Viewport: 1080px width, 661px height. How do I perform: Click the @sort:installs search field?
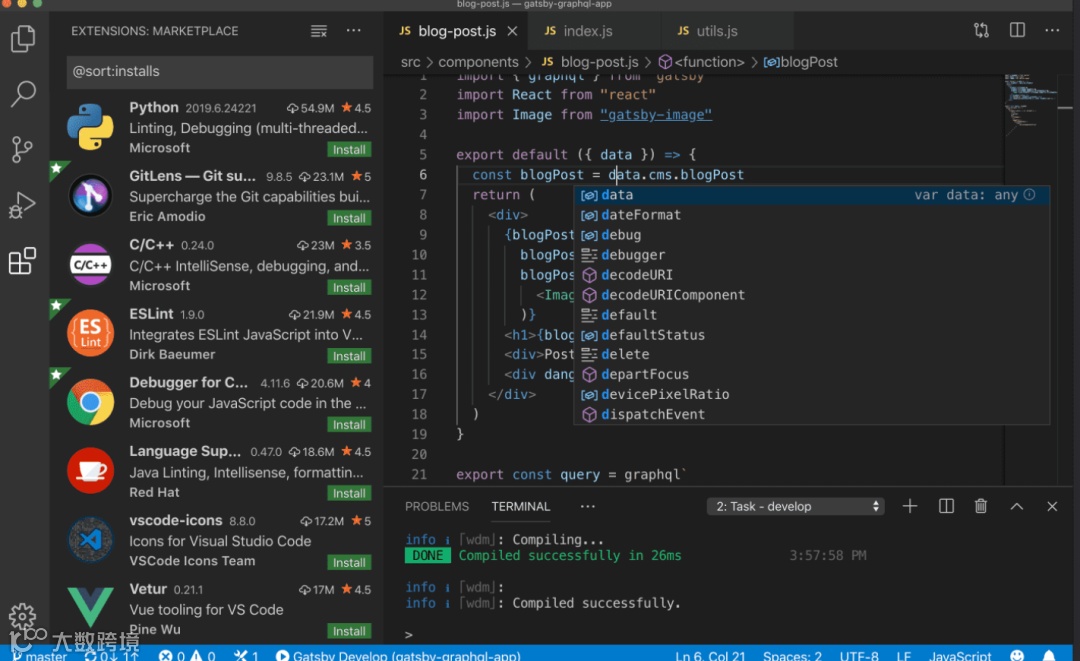pyautogui.click(x=220, y=72)
